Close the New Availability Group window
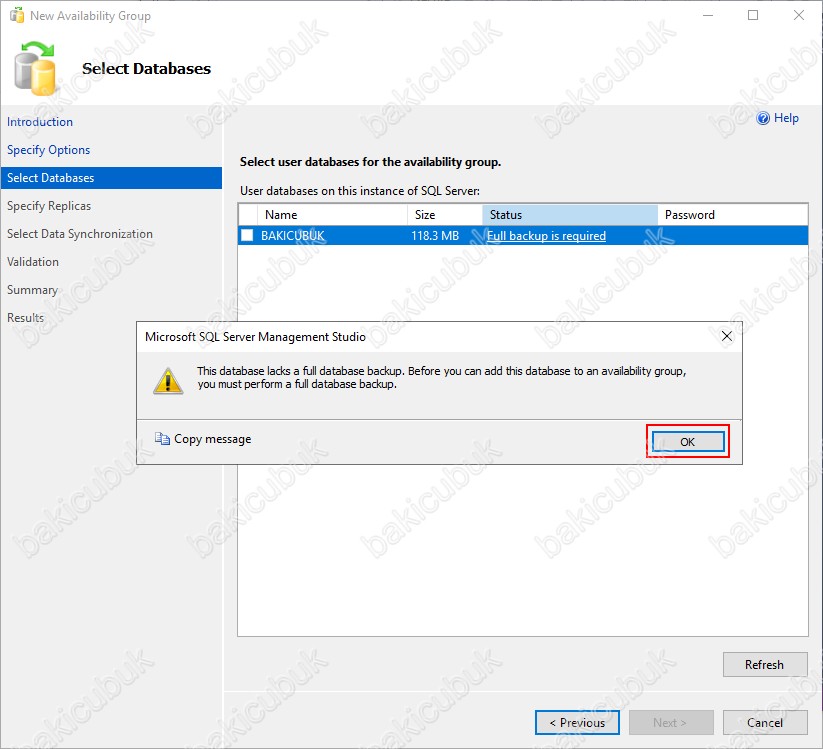This screenshot has width=823, height=749. tap(799, 15)
